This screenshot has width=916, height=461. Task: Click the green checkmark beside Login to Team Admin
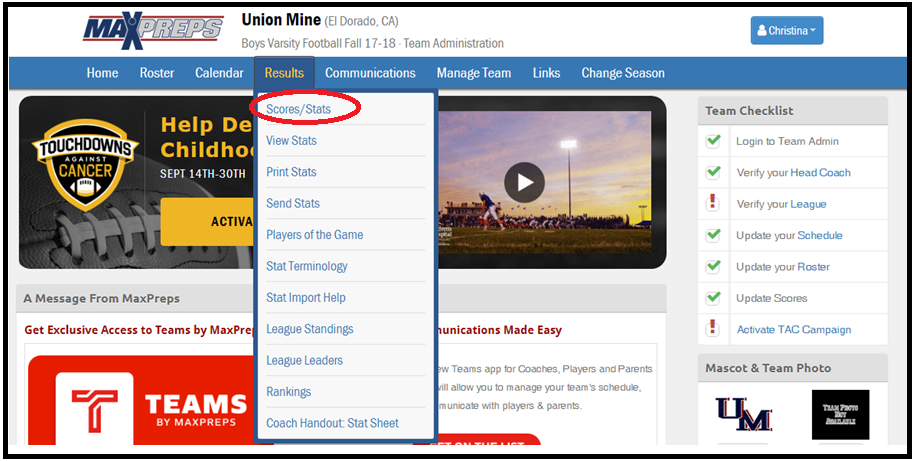[713, 141]
